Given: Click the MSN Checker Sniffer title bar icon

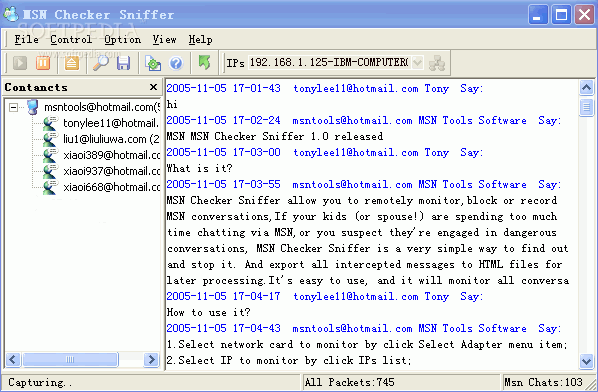Looking at the screenshot, I should click(11, 14).
